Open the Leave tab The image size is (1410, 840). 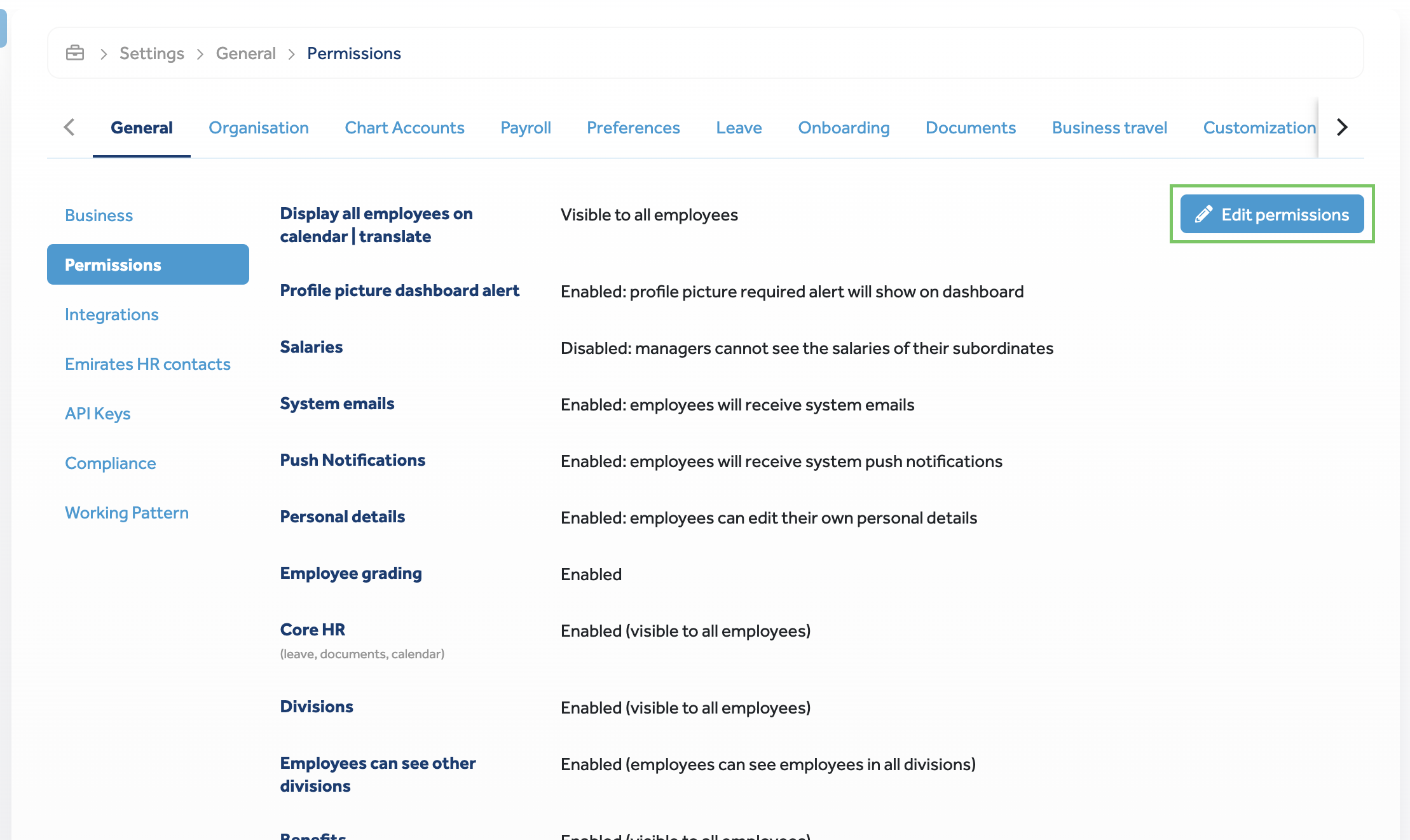pyautogui.click(x=738, y=128)
